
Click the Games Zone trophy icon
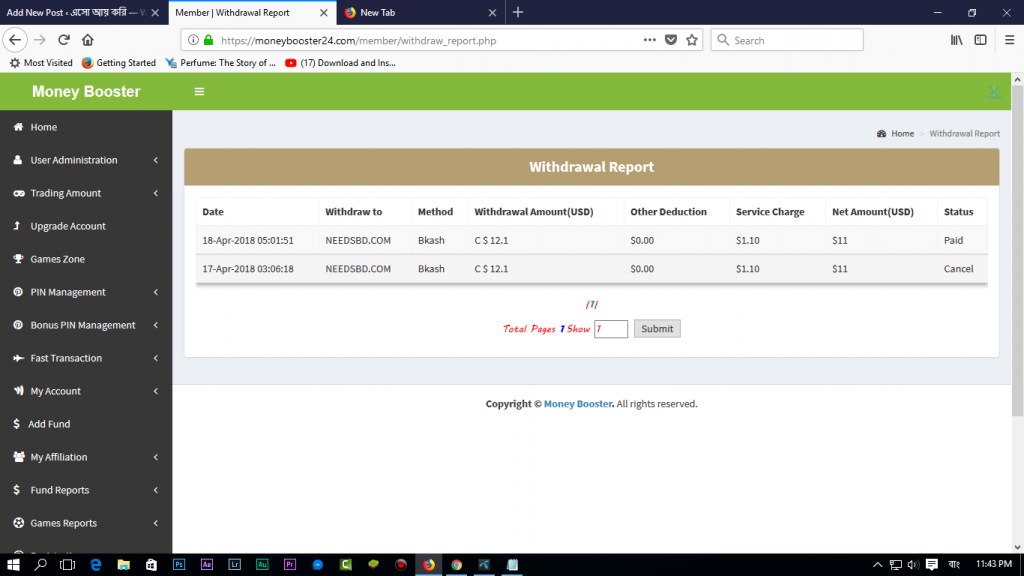click(18, 259)
